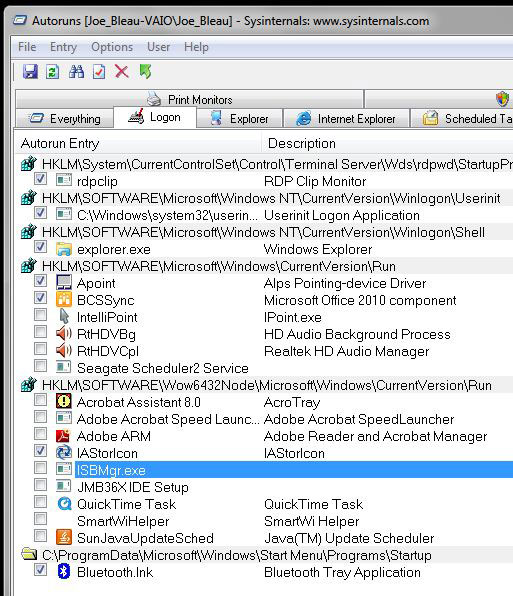The image size is (513, 596).
Task: Open the Options menu
Action: point(112,47)
